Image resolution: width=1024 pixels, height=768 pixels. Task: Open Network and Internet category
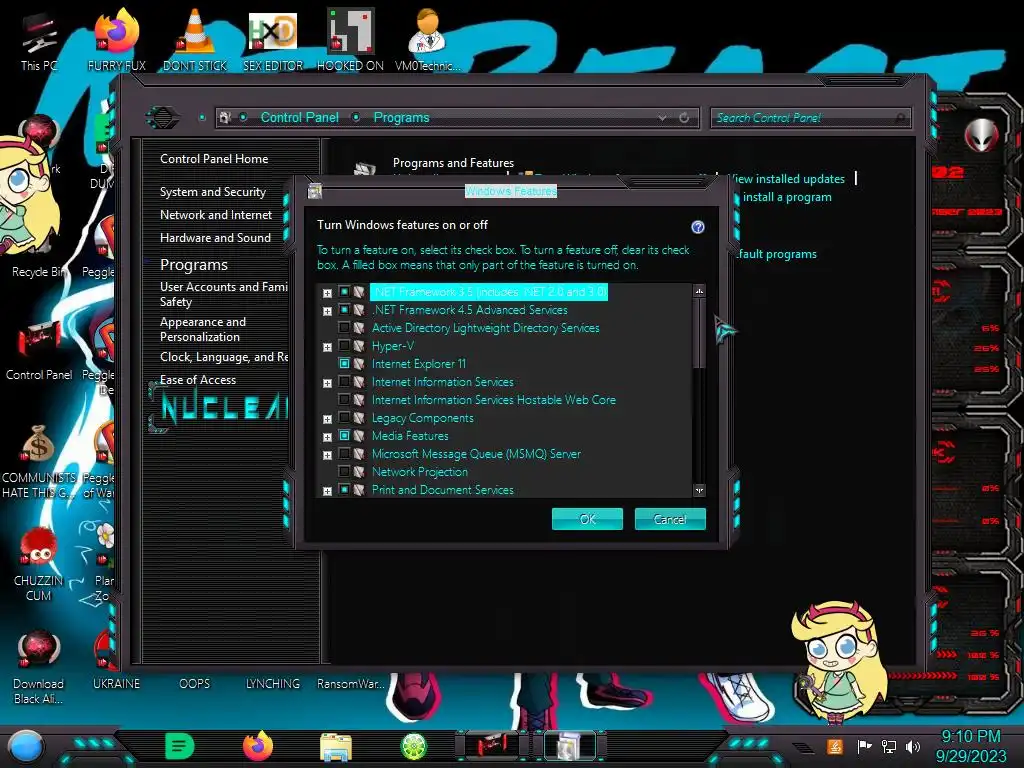tap(216, 215)
